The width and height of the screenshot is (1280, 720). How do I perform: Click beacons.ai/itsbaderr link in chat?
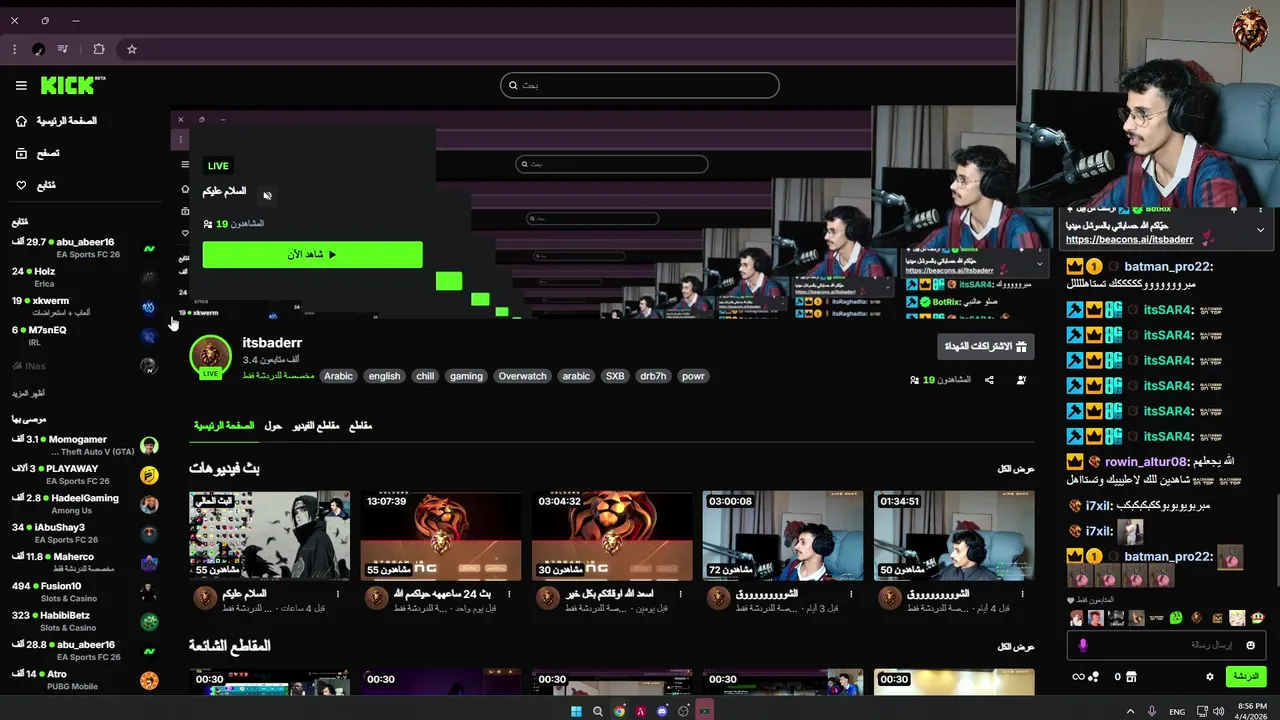(1129, 240)
